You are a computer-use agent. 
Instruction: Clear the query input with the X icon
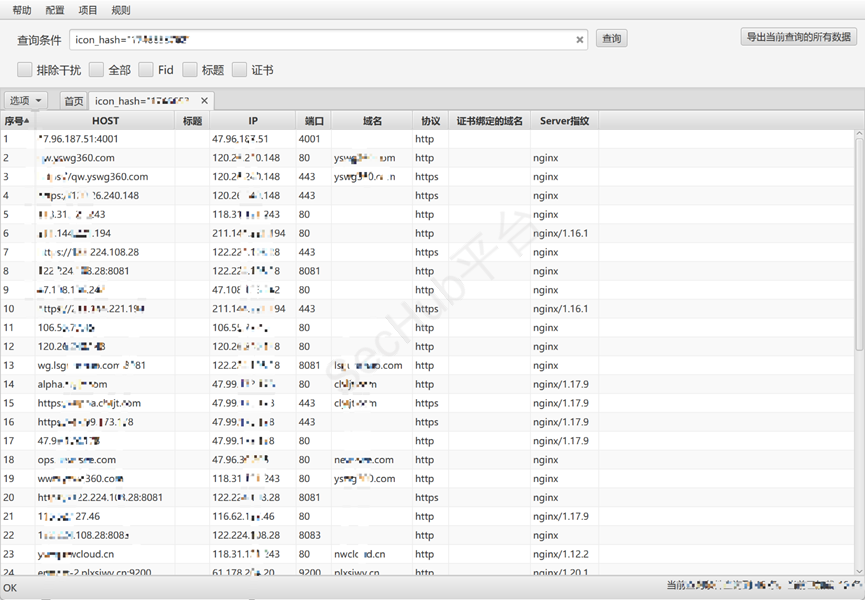pyautogui.click(x=580, y=40)
